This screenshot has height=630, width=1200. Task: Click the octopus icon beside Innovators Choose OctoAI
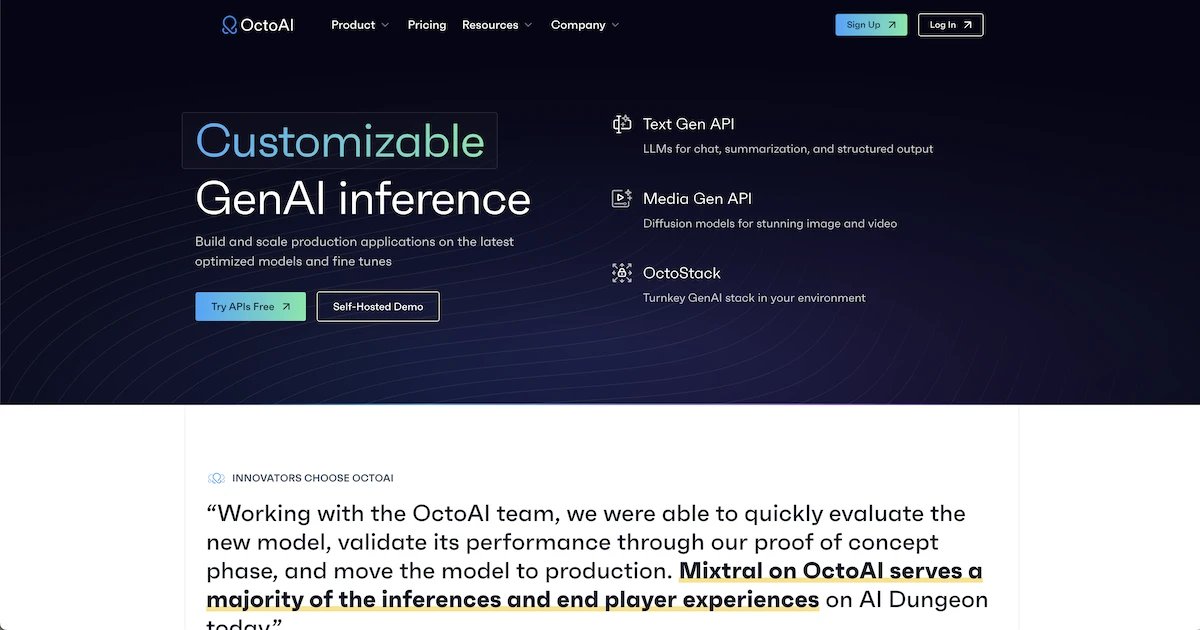coord(214,478)
